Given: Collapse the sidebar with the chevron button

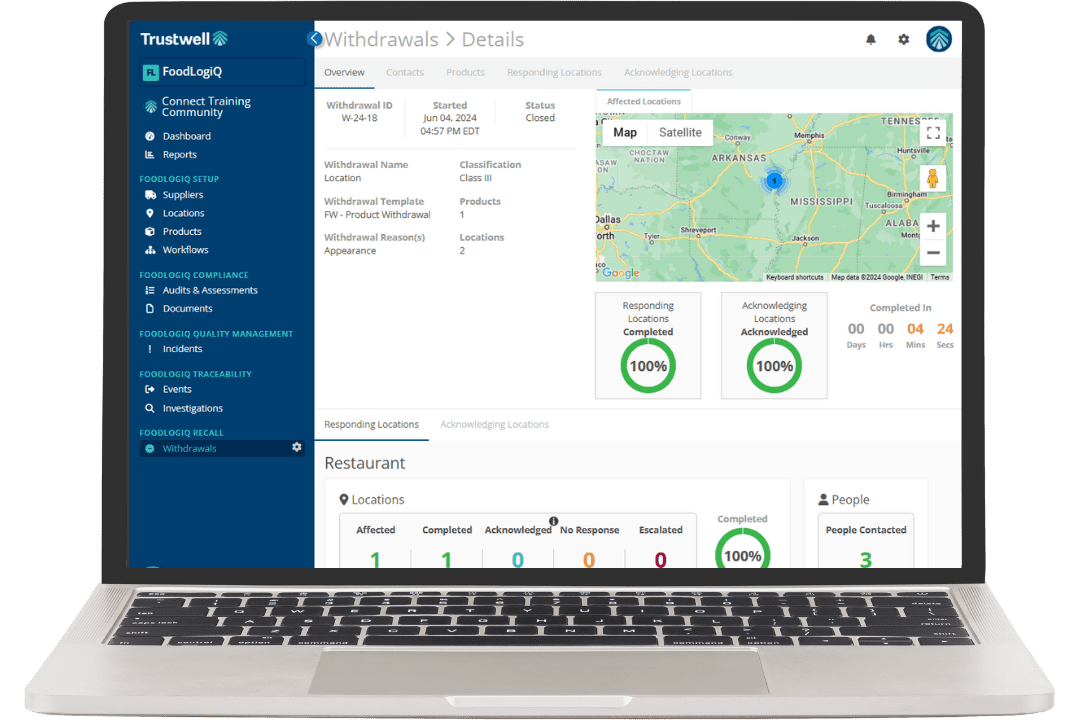Looking at the screenshot, I should point(314,39).
